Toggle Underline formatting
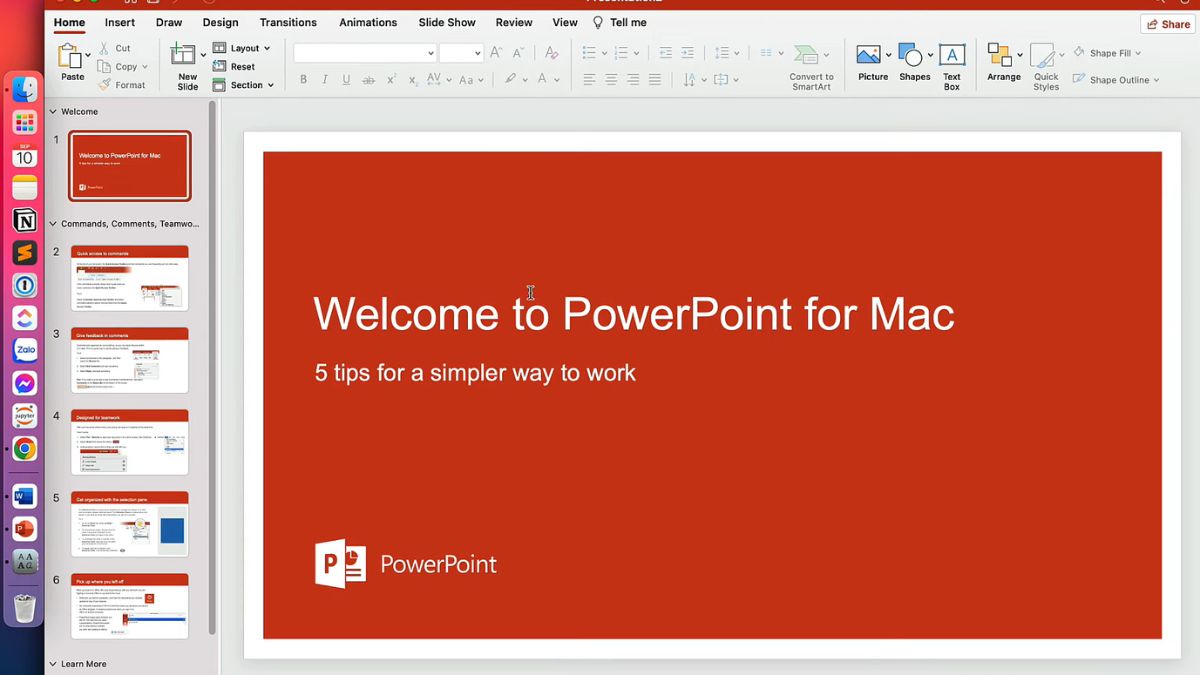 pos(346,80)
